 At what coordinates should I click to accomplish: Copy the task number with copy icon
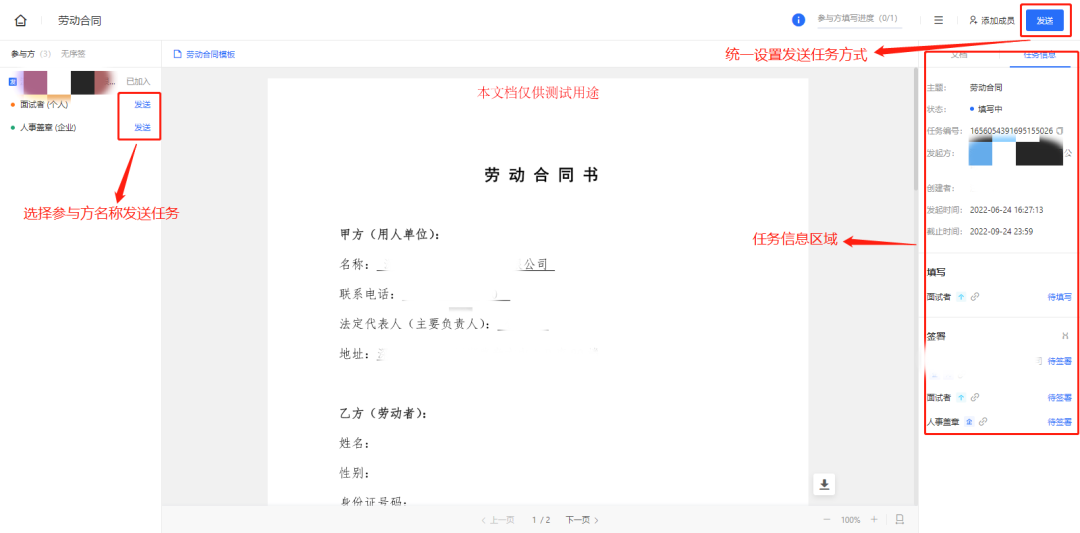point(1060,130)
